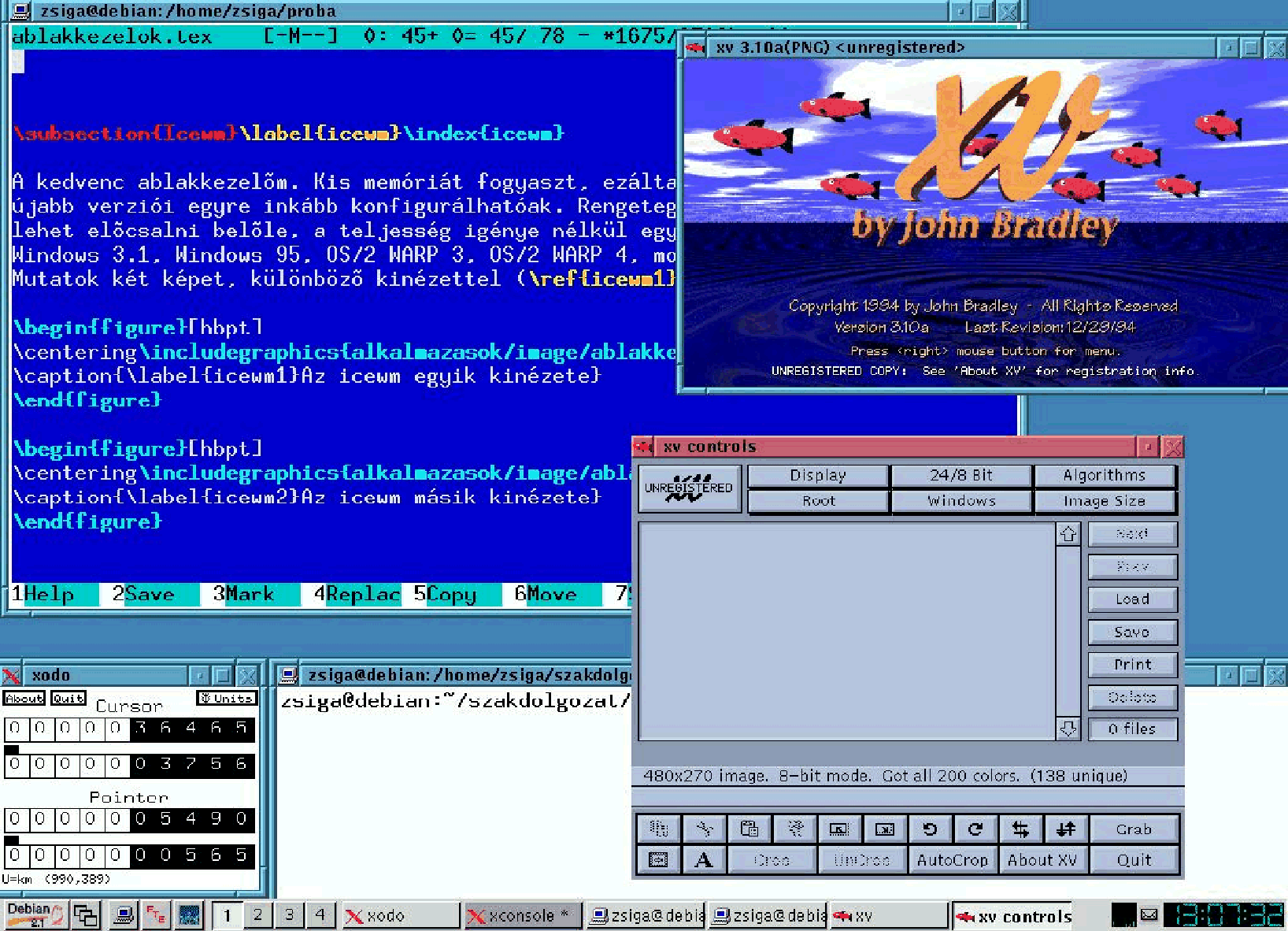
Task: Switch to workspace 2
Action: pos(258,914)
